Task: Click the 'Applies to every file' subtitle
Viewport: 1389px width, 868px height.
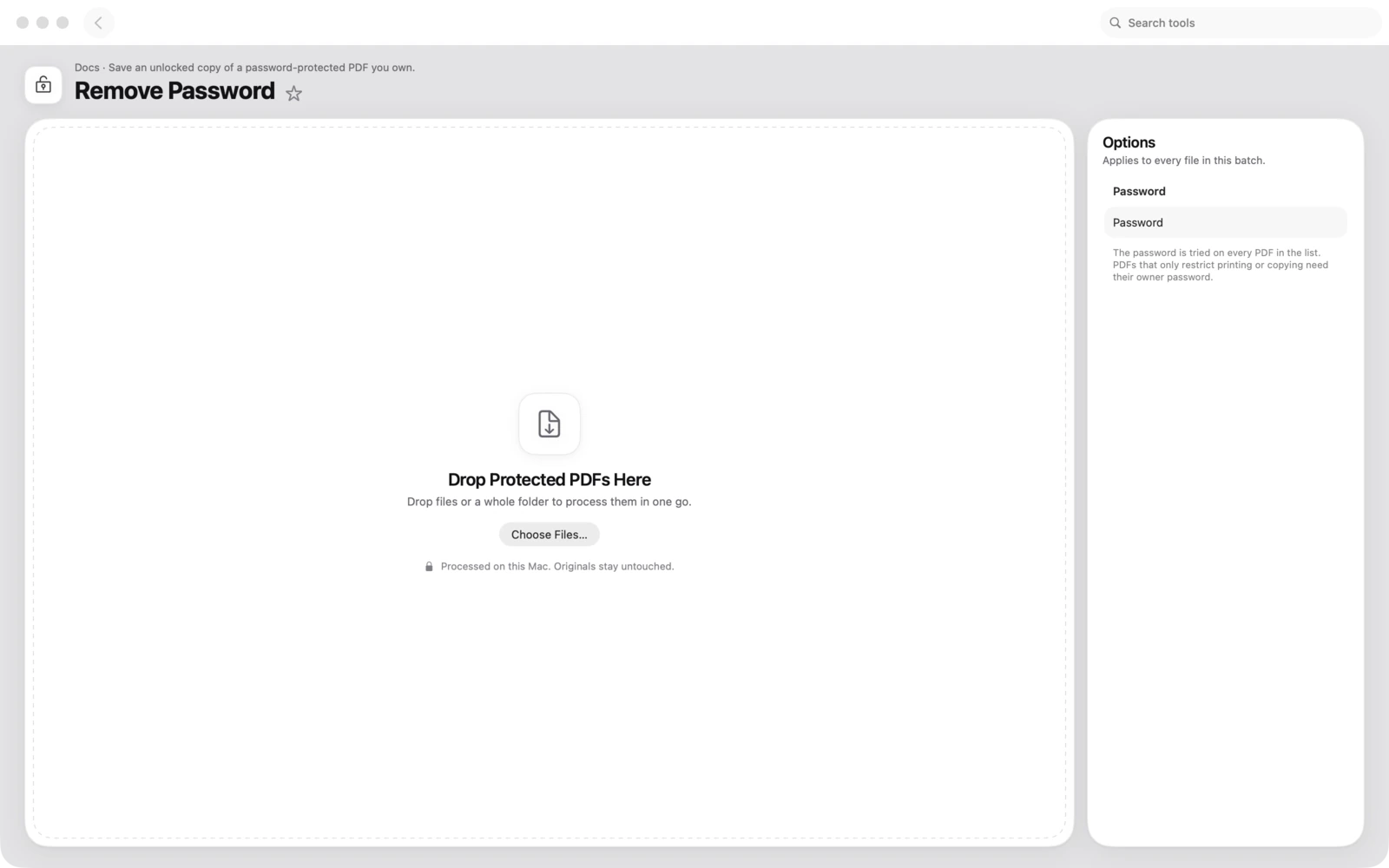Action: [x=1183, y=161]
